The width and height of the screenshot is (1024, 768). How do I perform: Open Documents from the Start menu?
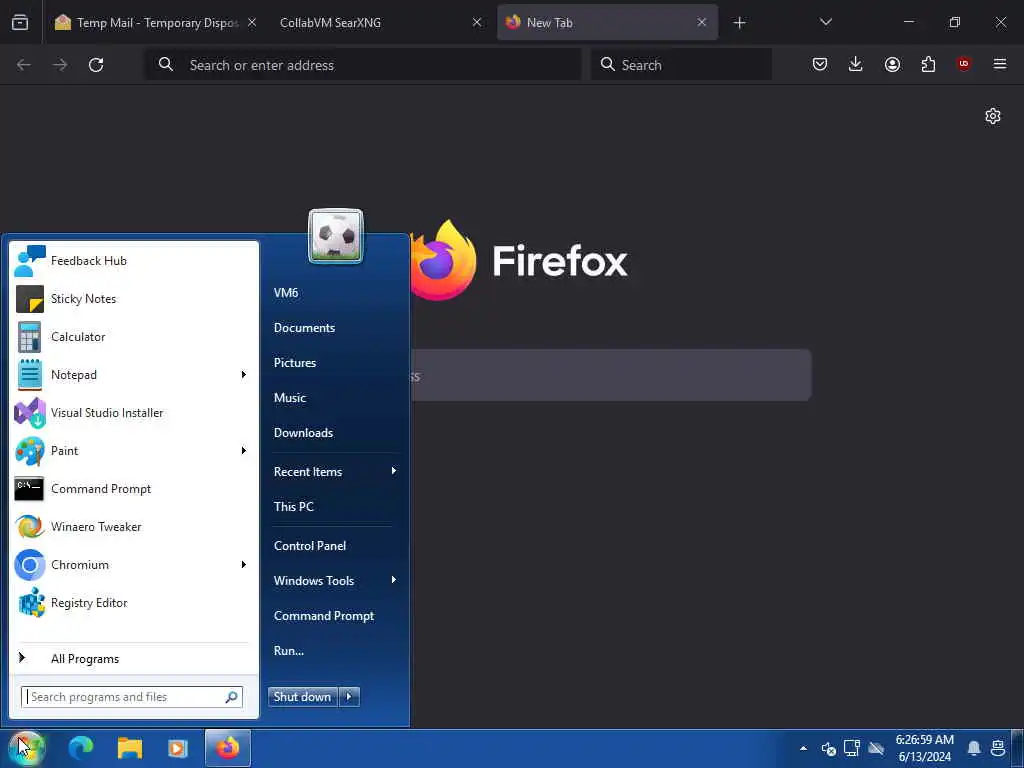304,328
